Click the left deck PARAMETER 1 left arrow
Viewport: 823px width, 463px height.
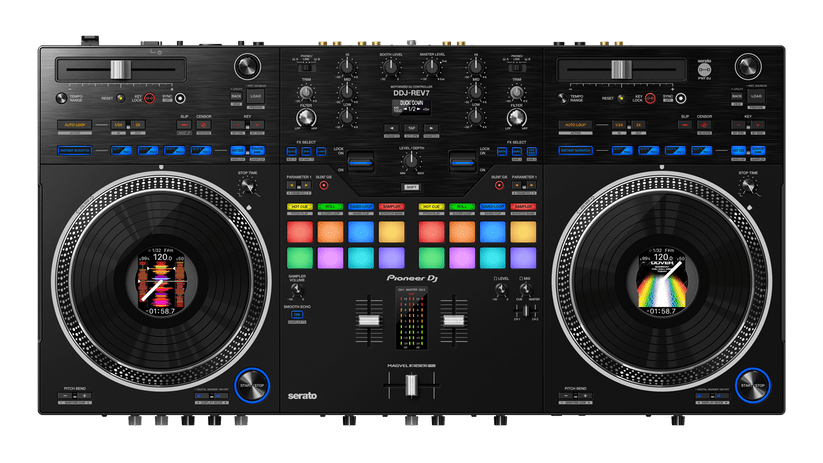(x=291, y=185)
